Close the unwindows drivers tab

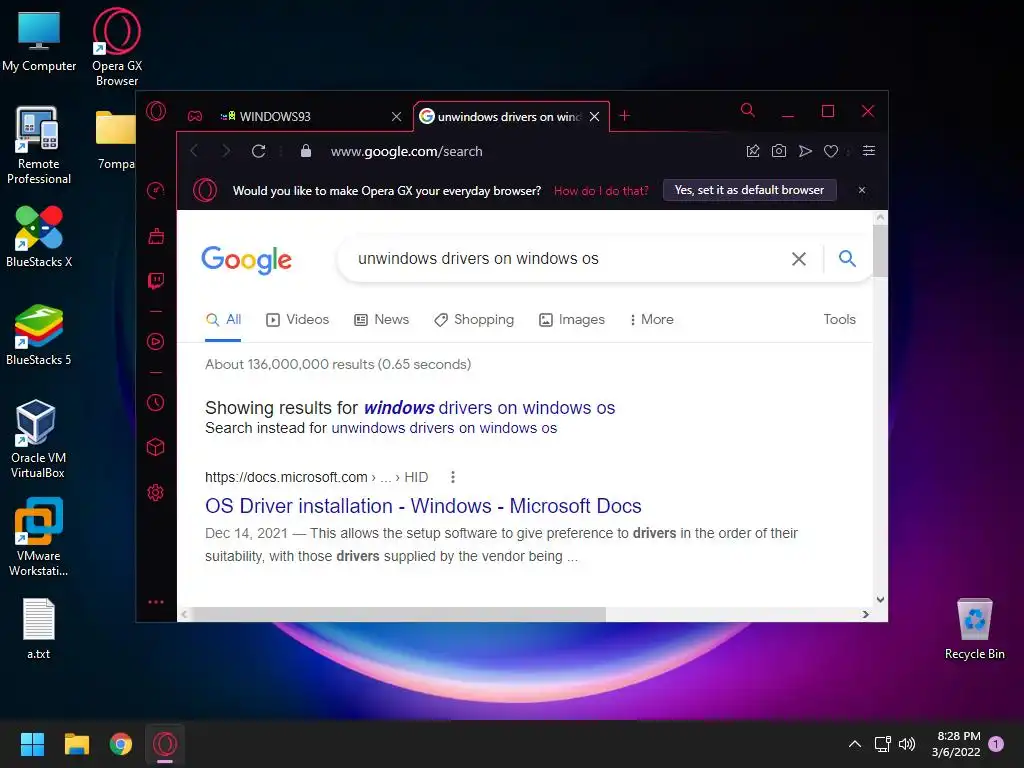[594, 116]
